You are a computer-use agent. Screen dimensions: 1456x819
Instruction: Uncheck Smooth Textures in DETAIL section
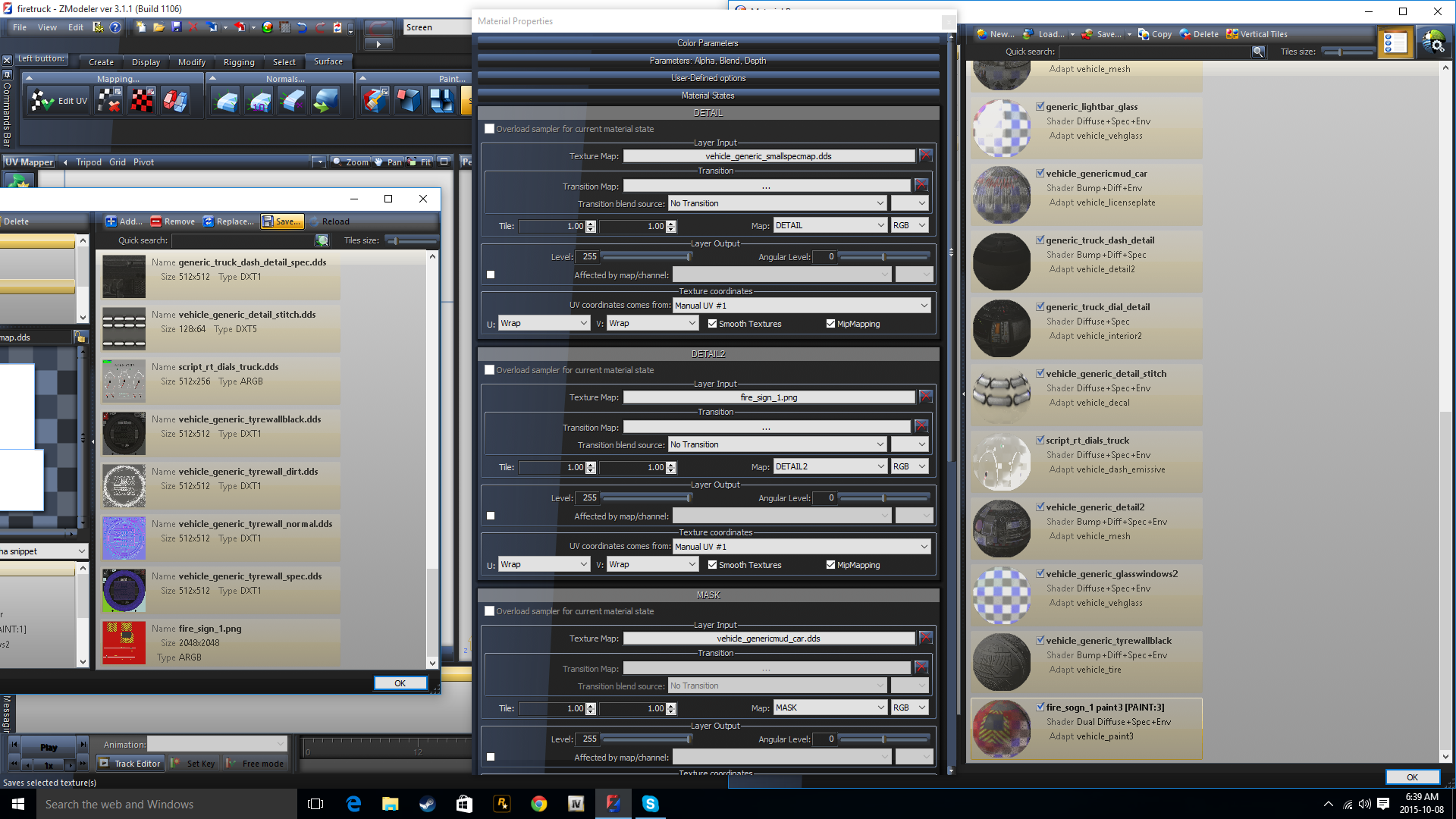712,324
